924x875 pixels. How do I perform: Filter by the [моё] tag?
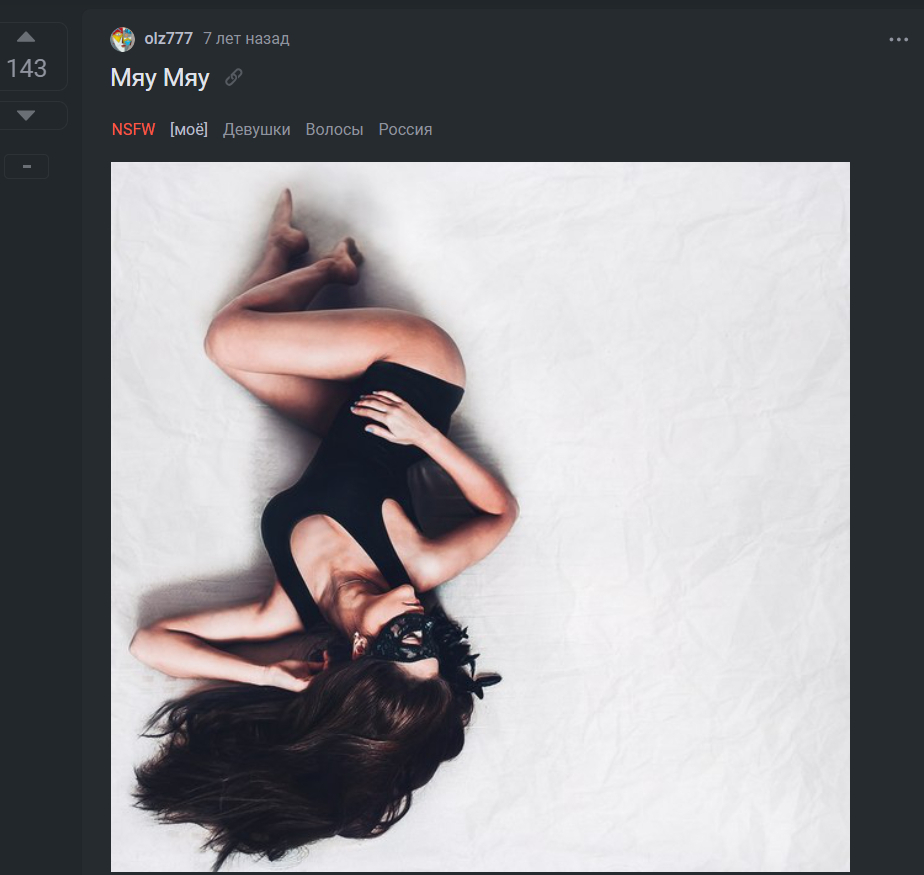tap(189, 130)
